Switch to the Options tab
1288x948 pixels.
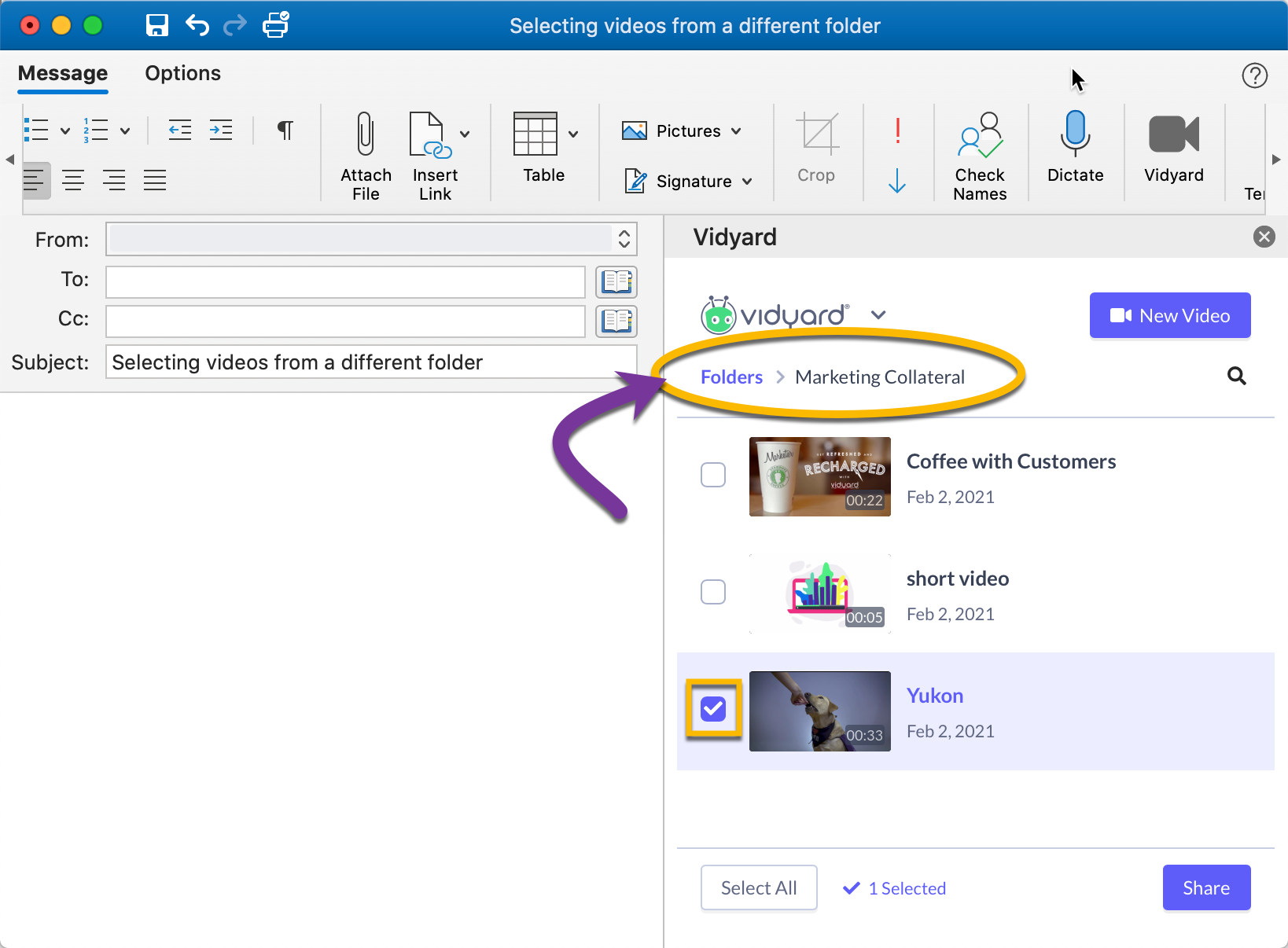click(x=182, y=73)
